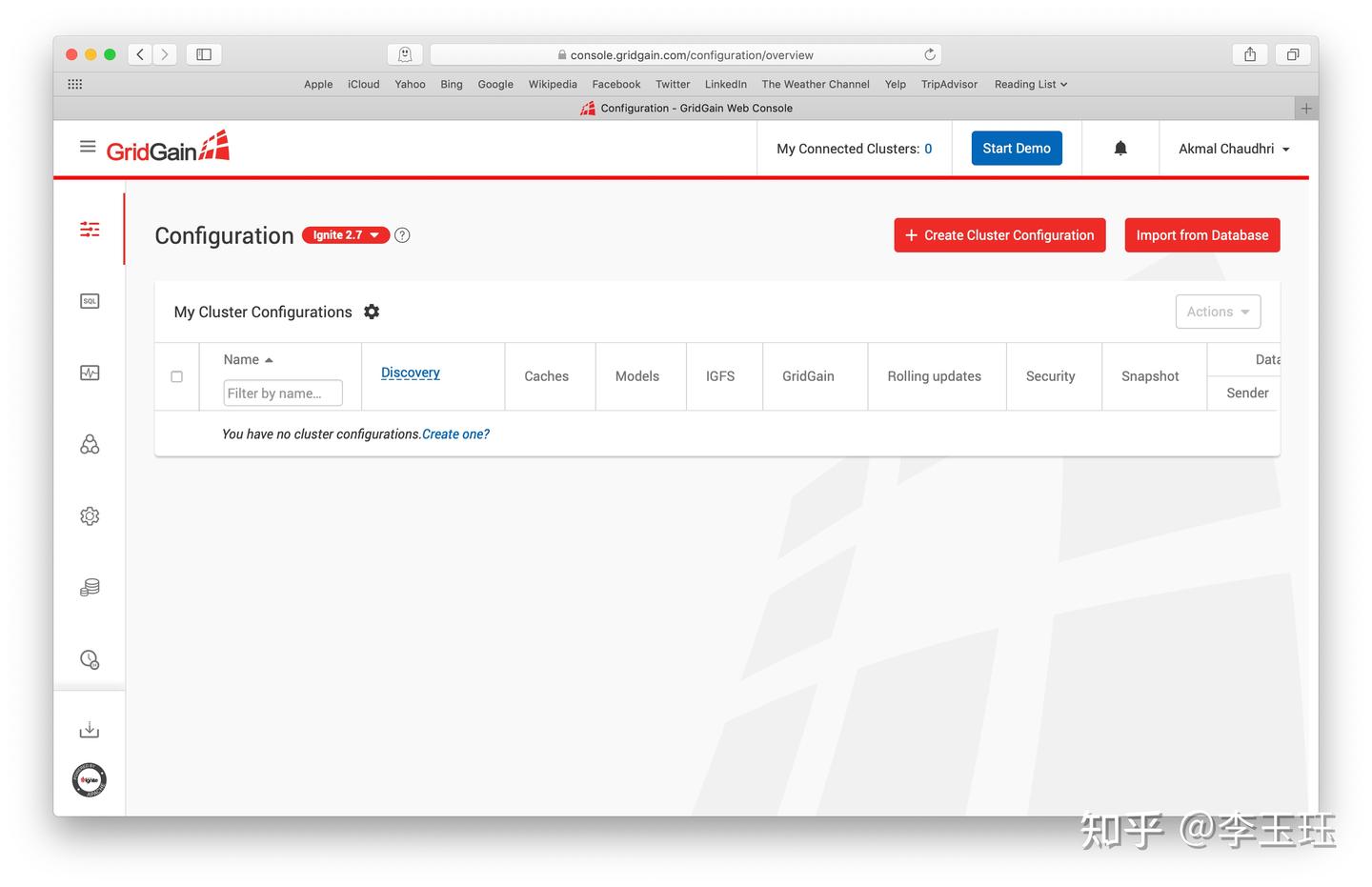The image size is (1372, 887).
Task: Check the select-all checkbox in the configurations table
Action: (176, 376)
